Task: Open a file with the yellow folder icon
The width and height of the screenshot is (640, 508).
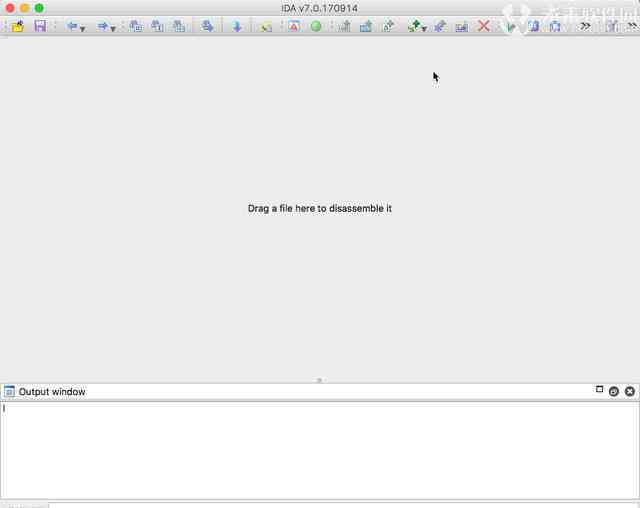Action: pyautogui.click(x=18, y=27)
